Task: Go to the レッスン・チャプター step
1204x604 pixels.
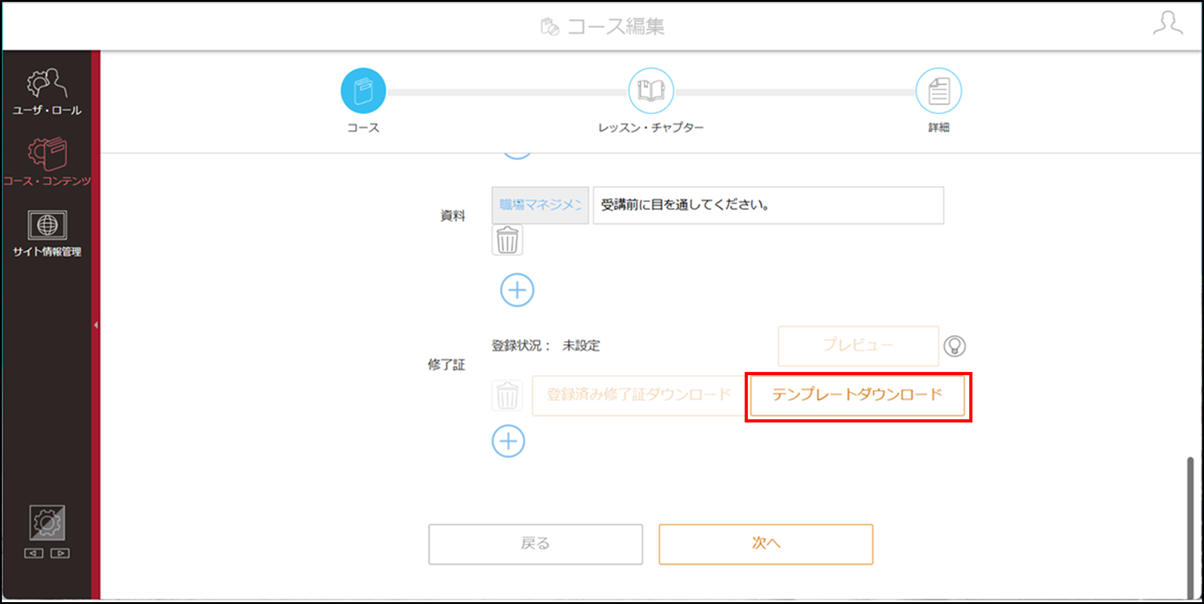Action: click(651, 92)
